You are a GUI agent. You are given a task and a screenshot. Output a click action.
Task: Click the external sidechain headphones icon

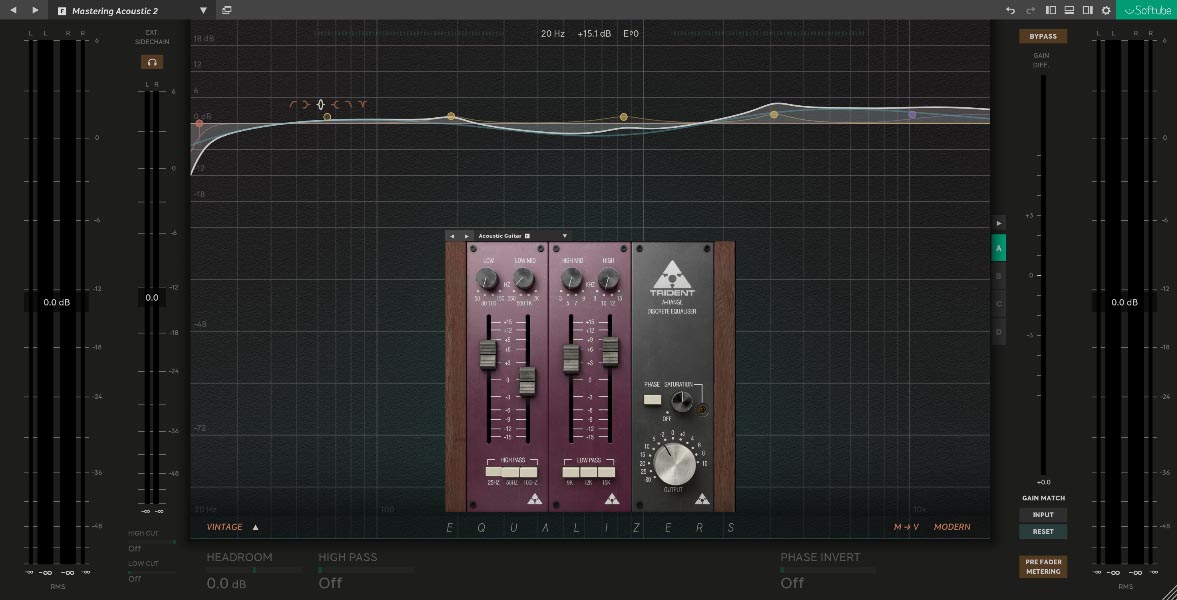[152, 62]
